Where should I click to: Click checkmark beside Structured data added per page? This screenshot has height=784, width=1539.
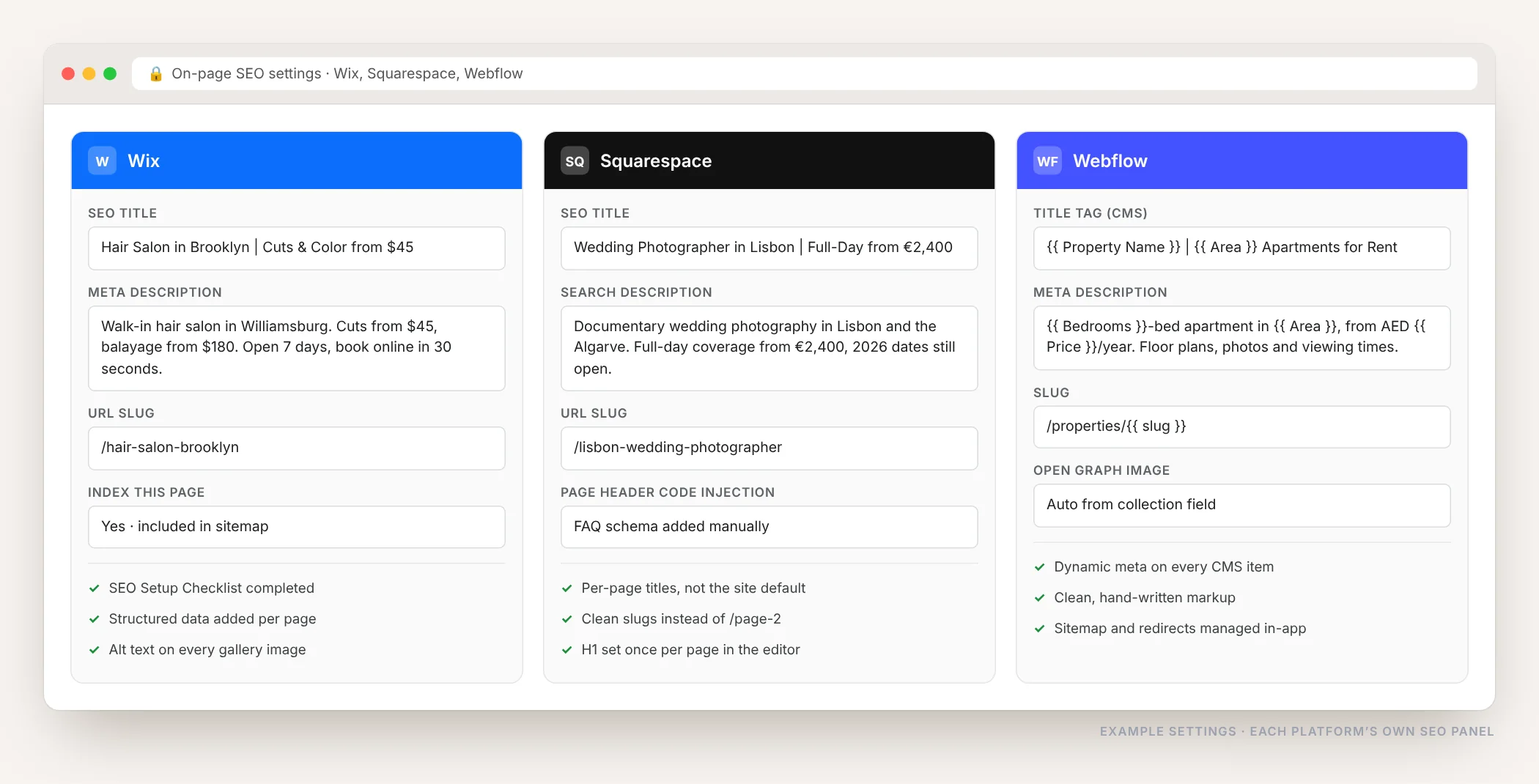[94, 619]
